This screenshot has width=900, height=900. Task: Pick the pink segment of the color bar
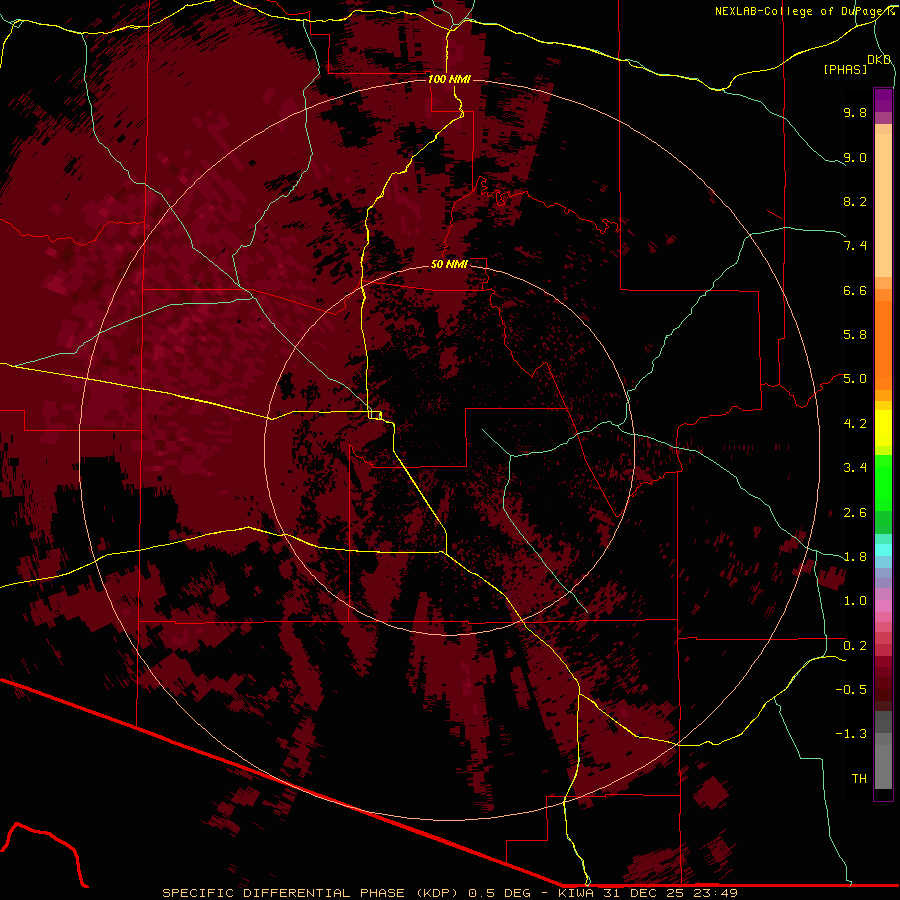pyautogui.click(x=883, y=606)
